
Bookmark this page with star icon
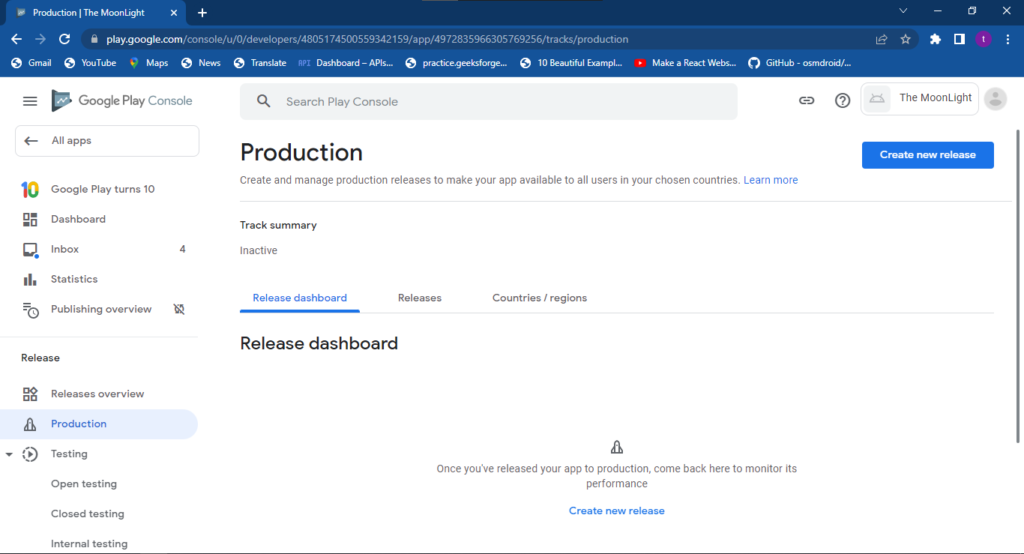click(905, 39)
